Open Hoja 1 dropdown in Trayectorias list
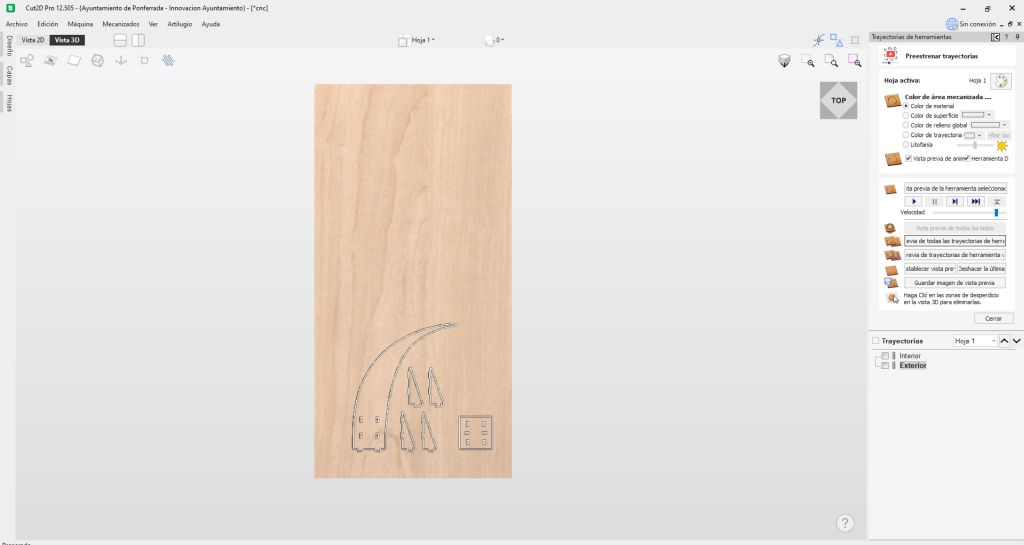This screenshot has height=545, width=1024. [974, 341]
